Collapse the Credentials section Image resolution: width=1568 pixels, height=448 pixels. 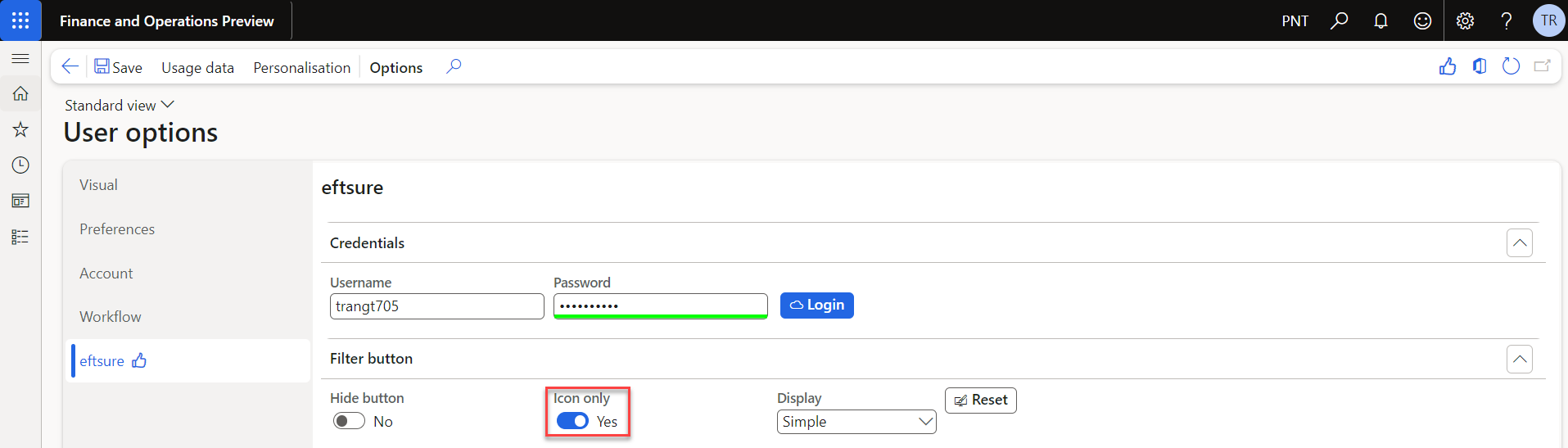[x=1520, y=243]
